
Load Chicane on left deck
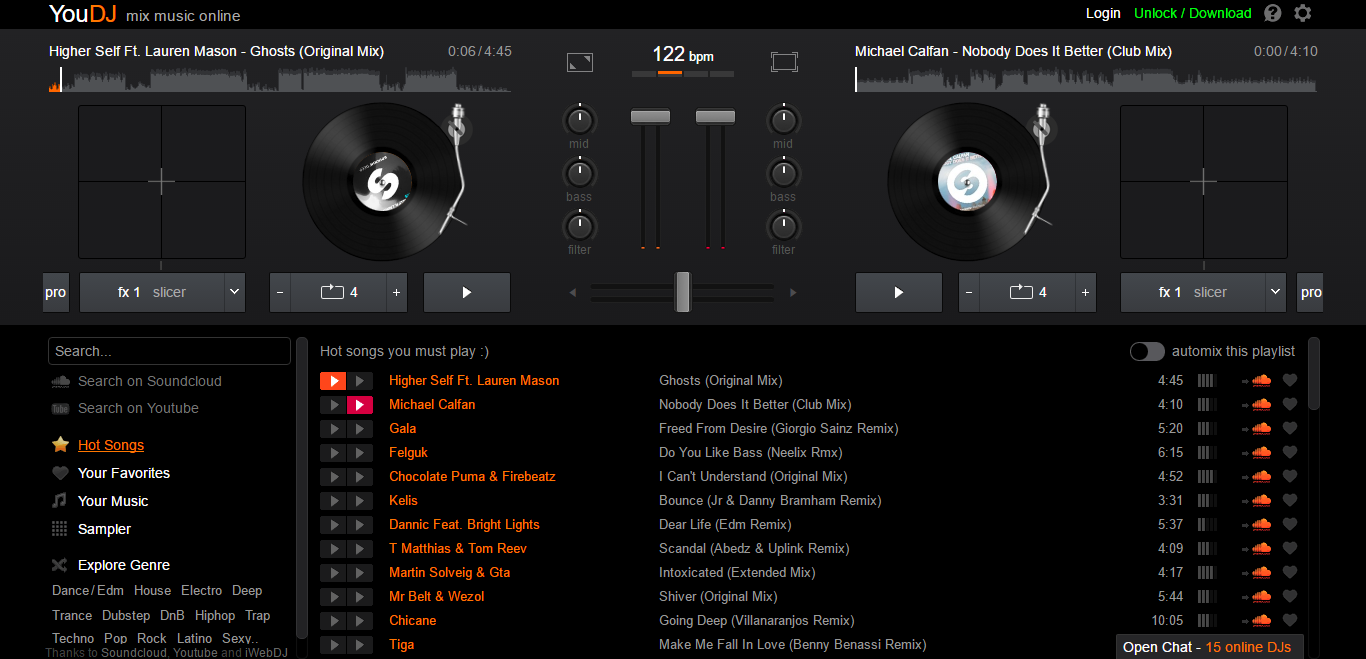pyautogui.click(x=333, y=621)
